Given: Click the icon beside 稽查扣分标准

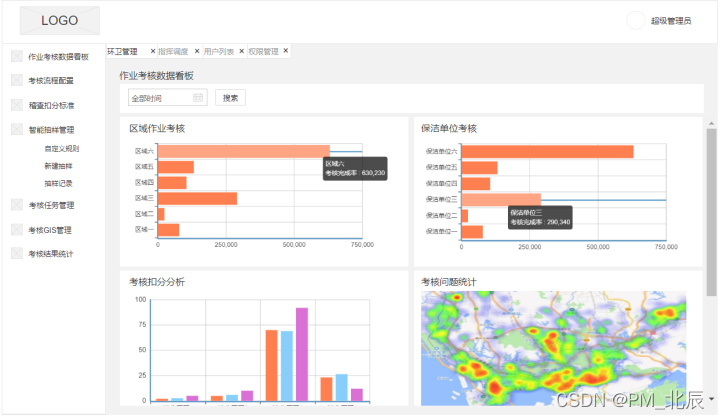Looking at the screenshot, I should click(17, 105).
